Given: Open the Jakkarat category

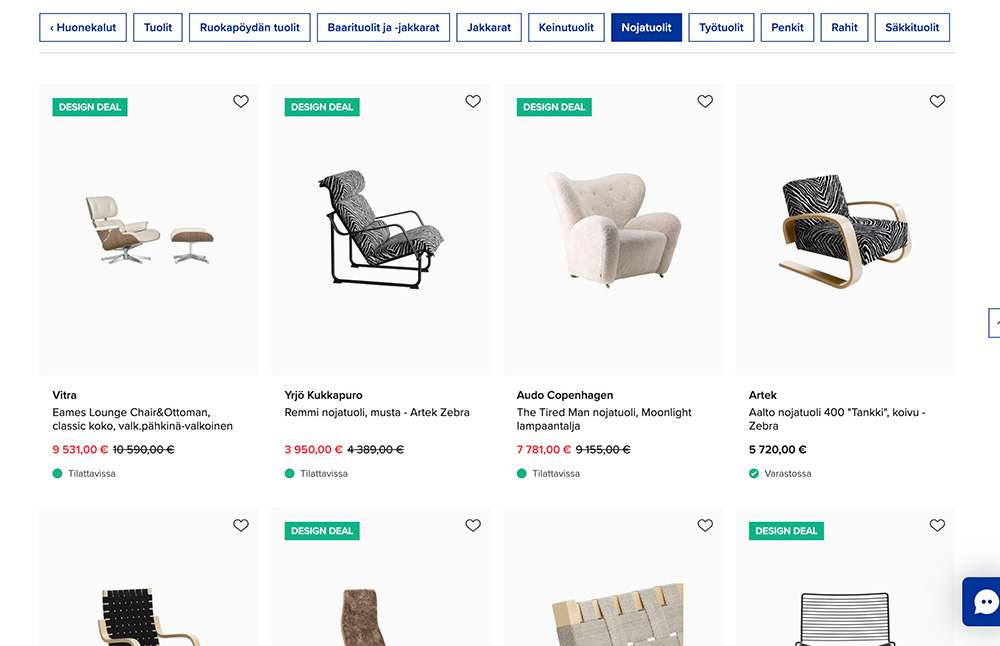Looking at the screenshot, I should point(489,27).
